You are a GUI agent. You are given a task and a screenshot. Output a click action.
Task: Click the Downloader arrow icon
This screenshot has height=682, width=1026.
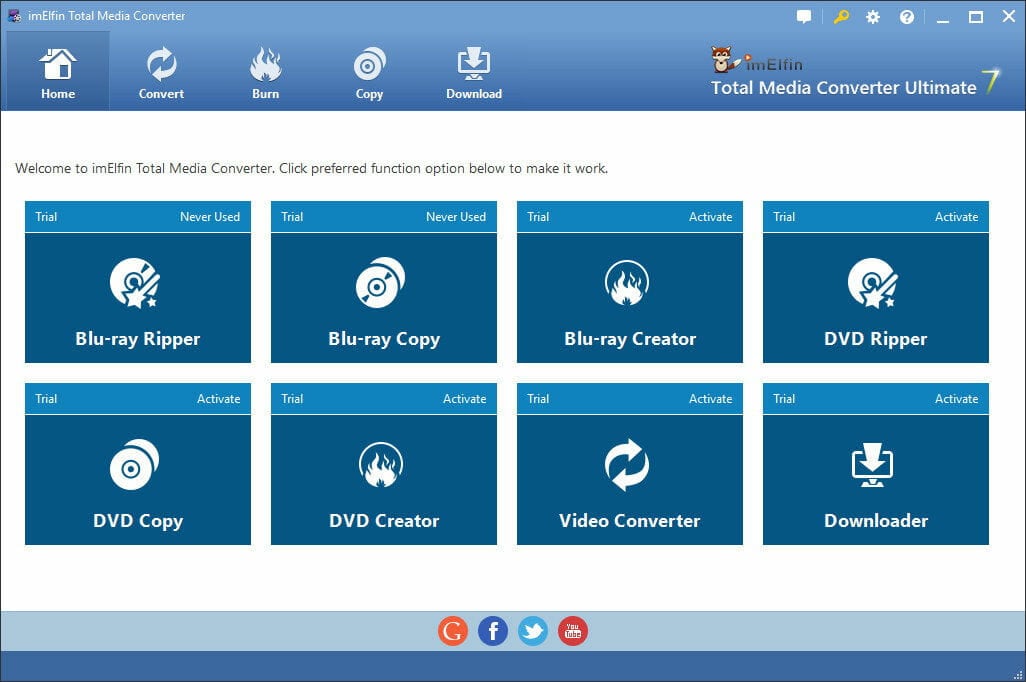873,465
